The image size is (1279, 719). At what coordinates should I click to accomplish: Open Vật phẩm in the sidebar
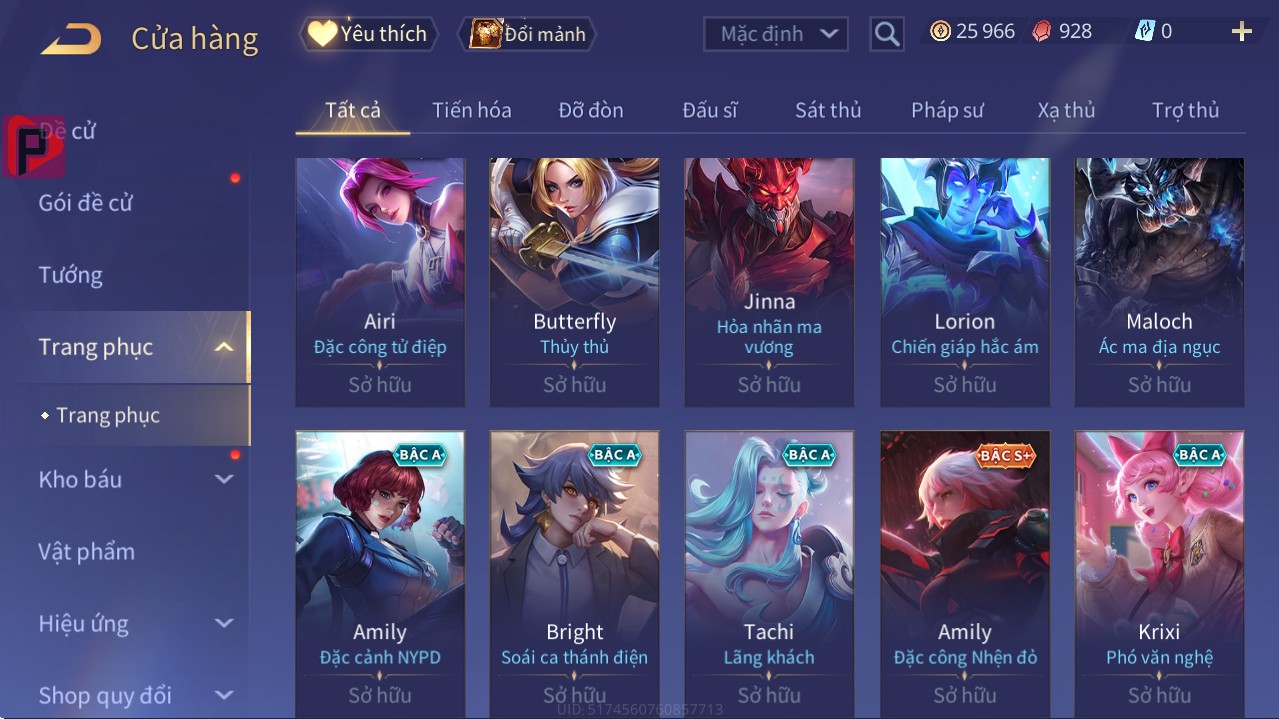coord(86,551)
